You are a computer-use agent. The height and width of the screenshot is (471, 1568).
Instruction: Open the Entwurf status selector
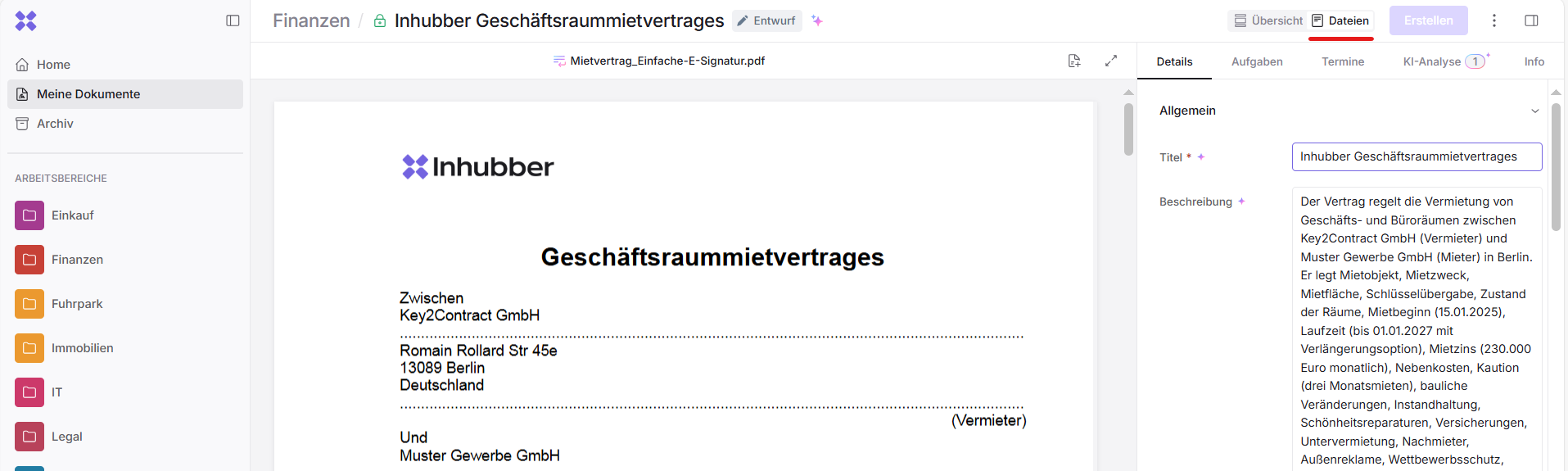click(x=766, y=20)
